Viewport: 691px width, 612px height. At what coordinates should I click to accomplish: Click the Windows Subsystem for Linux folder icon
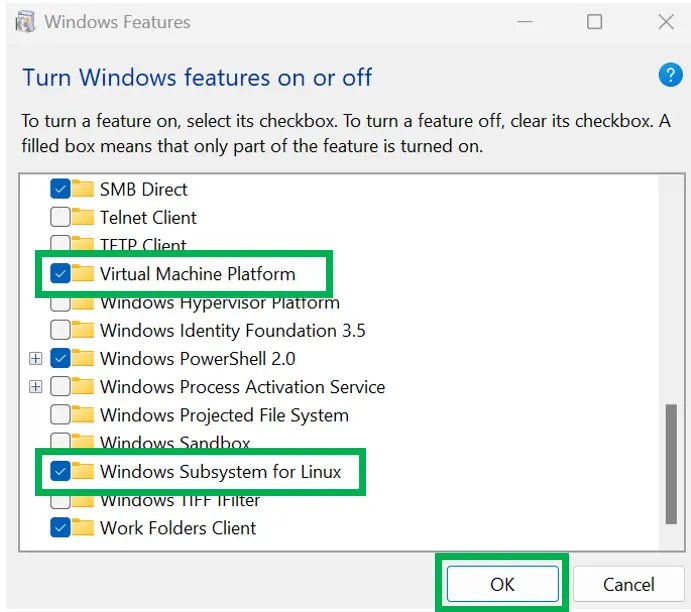(82, 471)
